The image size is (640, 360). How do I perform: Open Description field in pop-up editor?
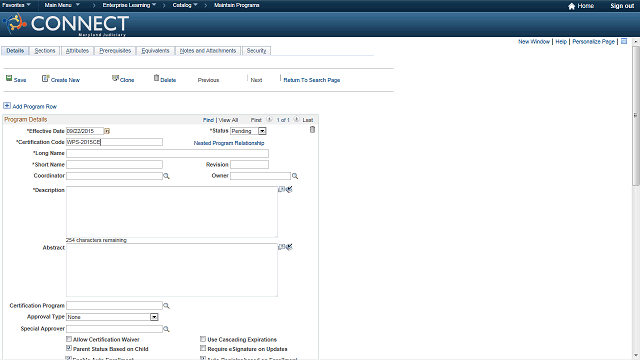281,189
